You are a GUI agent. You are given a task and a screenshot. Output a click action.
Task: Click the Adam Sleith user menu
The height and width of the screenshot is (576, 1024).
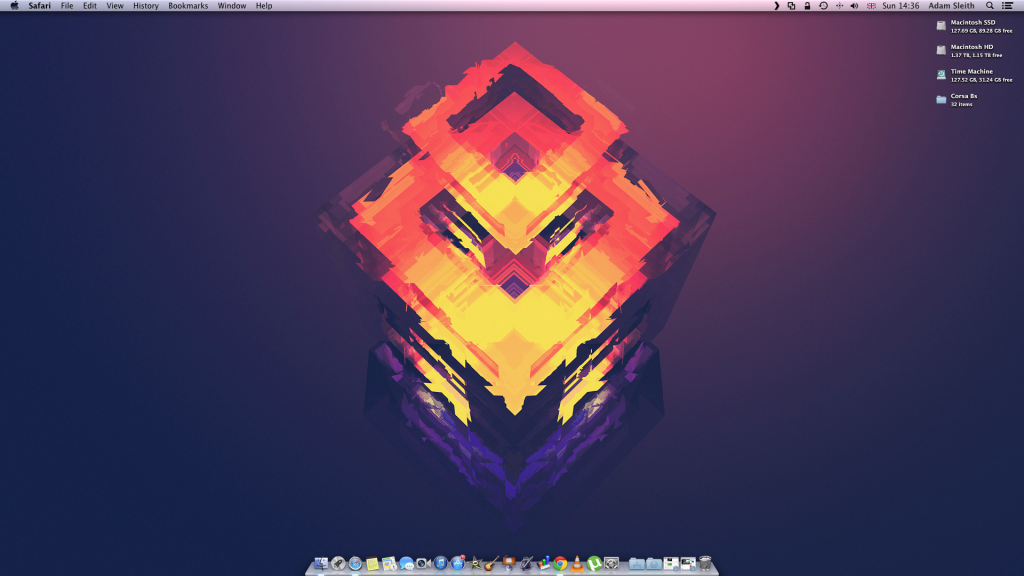(x=952, y=6)
